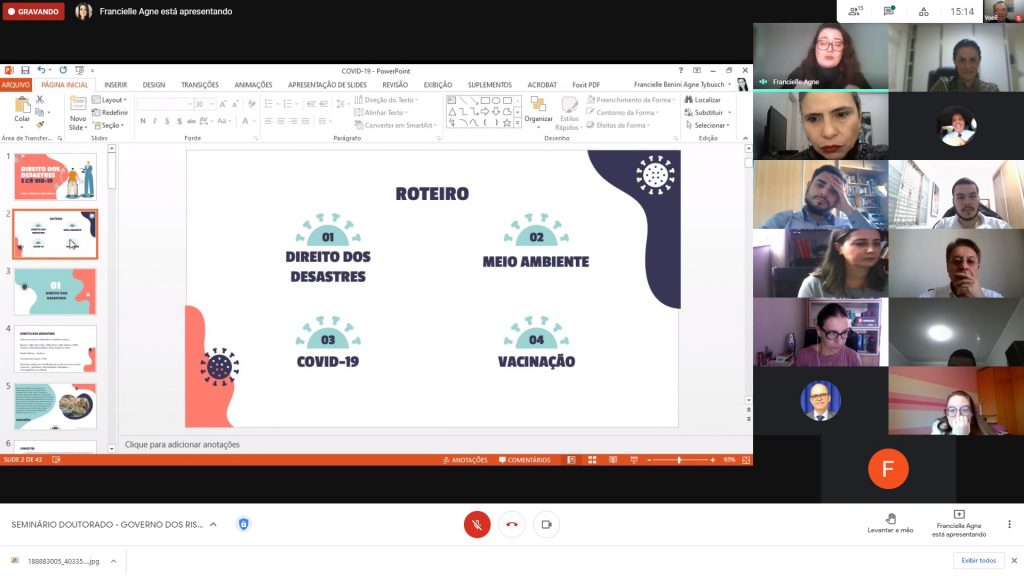
Task: Click the PowerPoint zoom slider
Action: point(680,460)
